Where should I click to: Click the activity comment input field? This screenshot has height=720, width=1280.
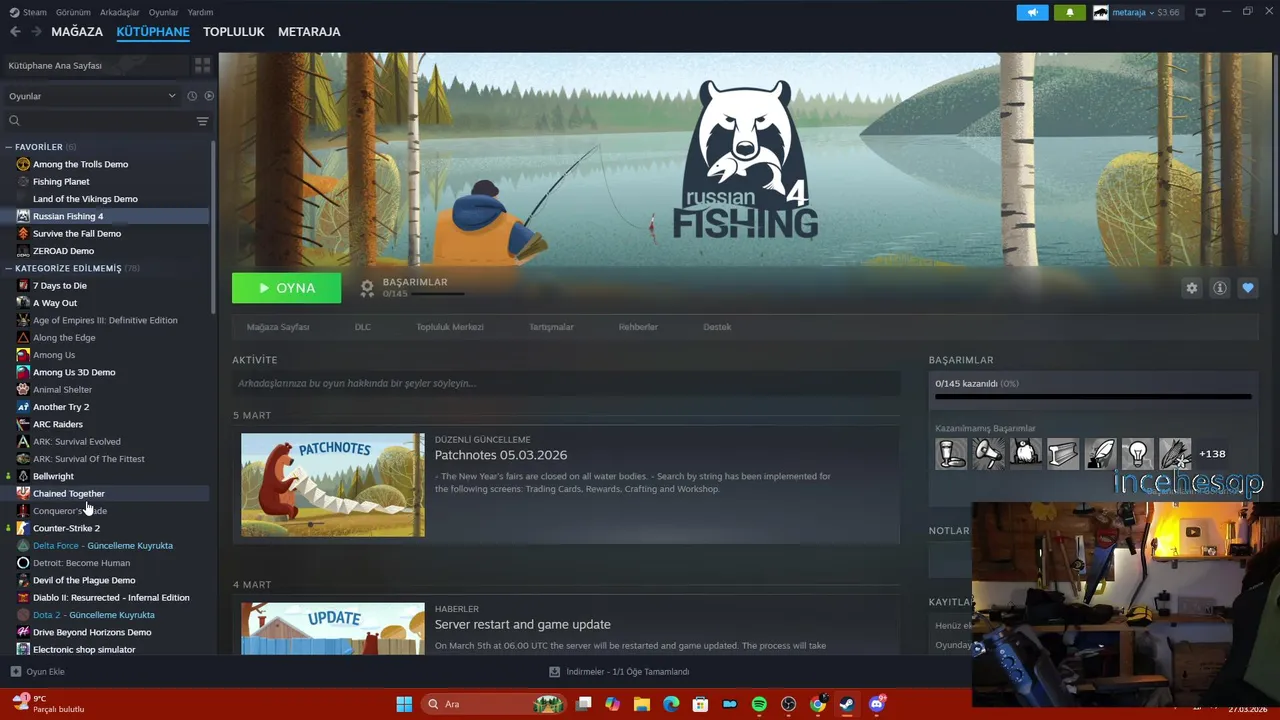coord(566,383)
